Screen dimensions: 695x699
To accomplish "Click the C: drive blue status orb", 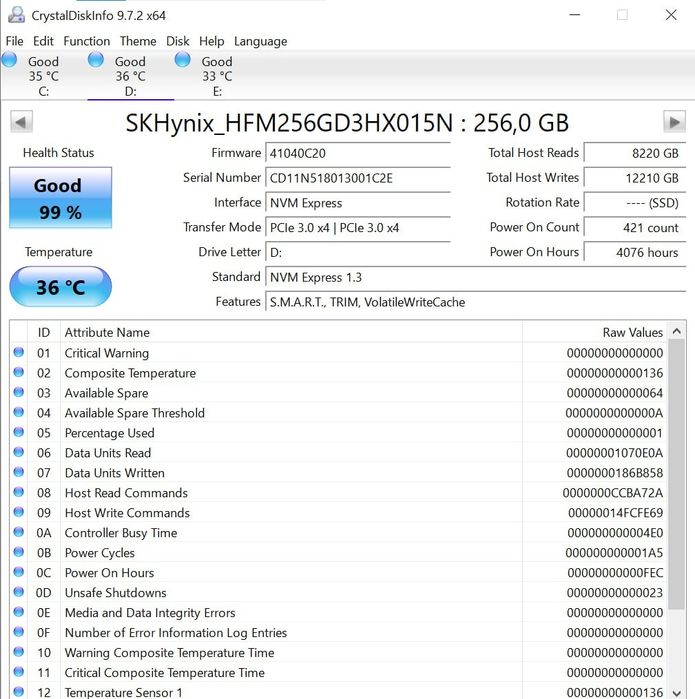I will [x=9, y=60].
